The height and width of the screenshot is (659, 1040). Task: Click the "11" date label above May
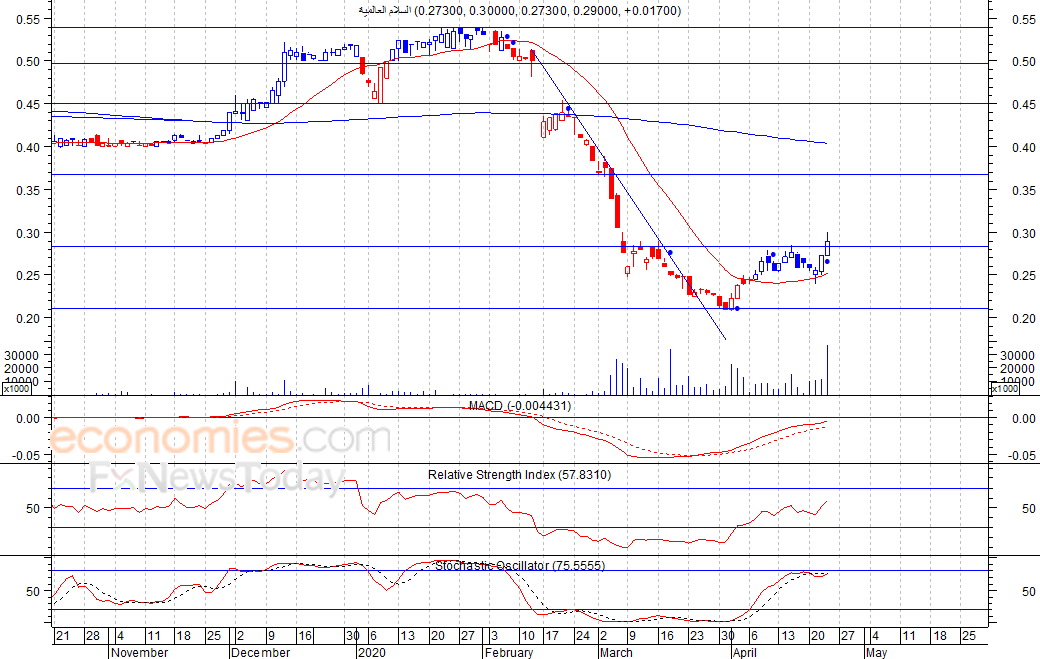point(909,636)
